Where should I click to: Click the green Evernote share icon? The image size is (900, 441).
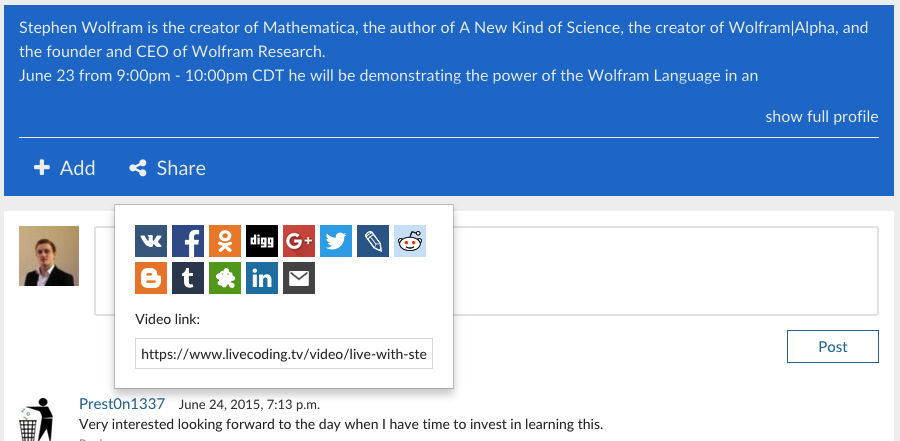point(225,278)
